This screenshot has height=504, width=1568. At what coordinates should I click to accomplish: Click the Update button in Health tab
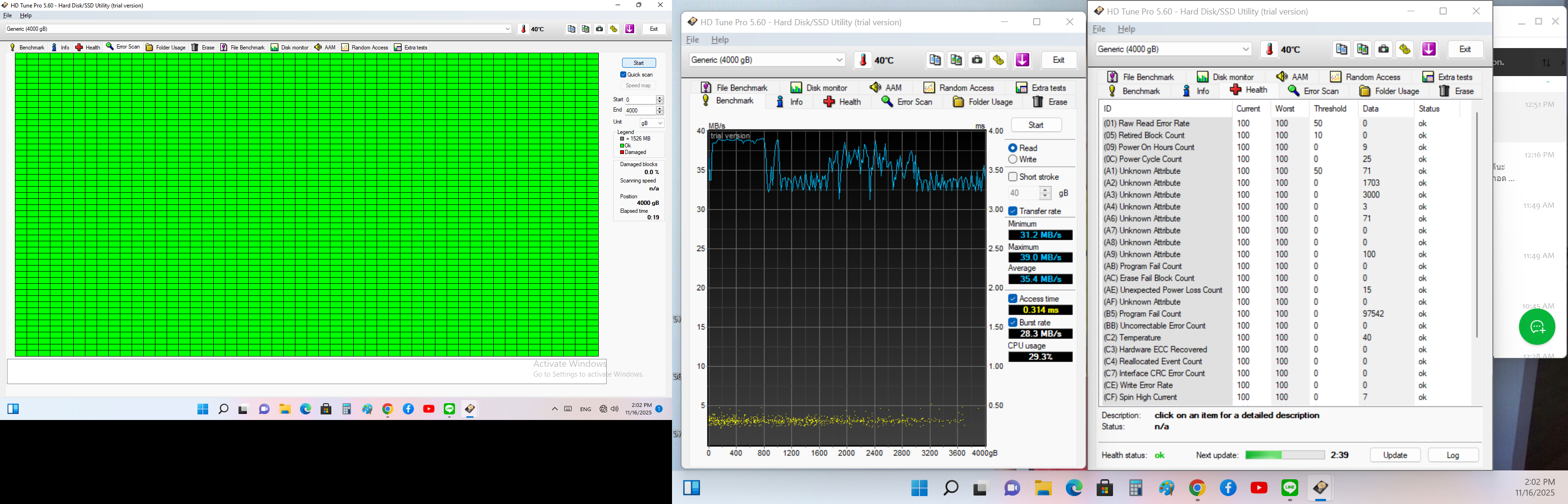pos(1394,455)
